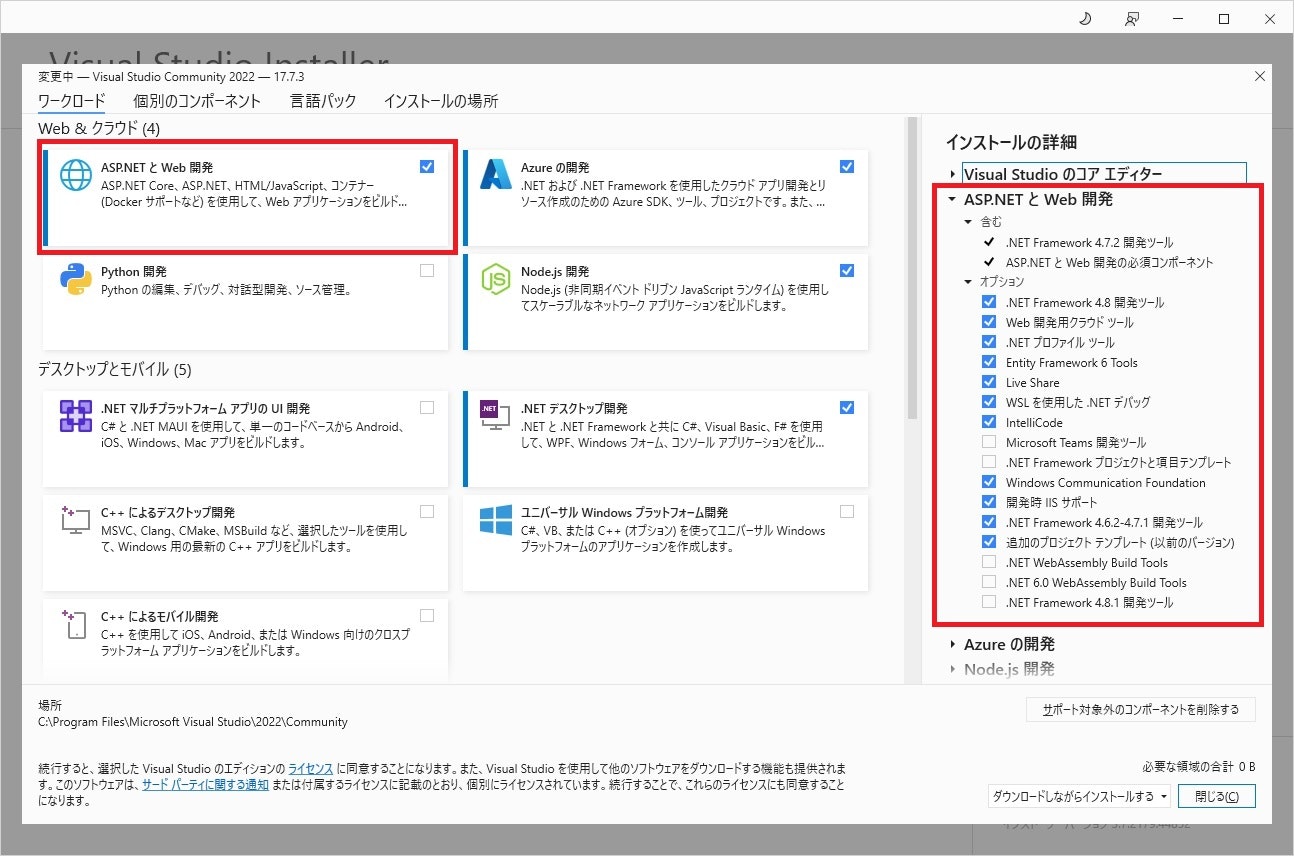Viewport: 1294px width, 856px height.
Task: Uncheck the Node.js 開発 workload checkbox
Action: [847, 271]
